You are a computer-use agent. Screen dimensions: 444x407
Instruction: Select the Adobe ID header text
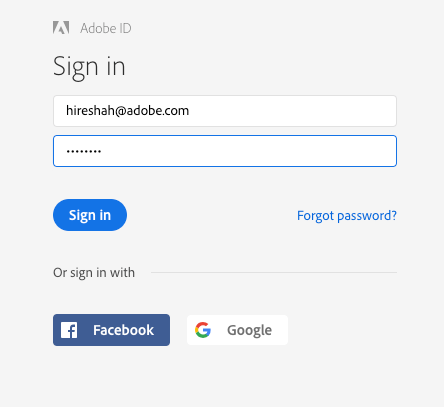pos(106,28)
